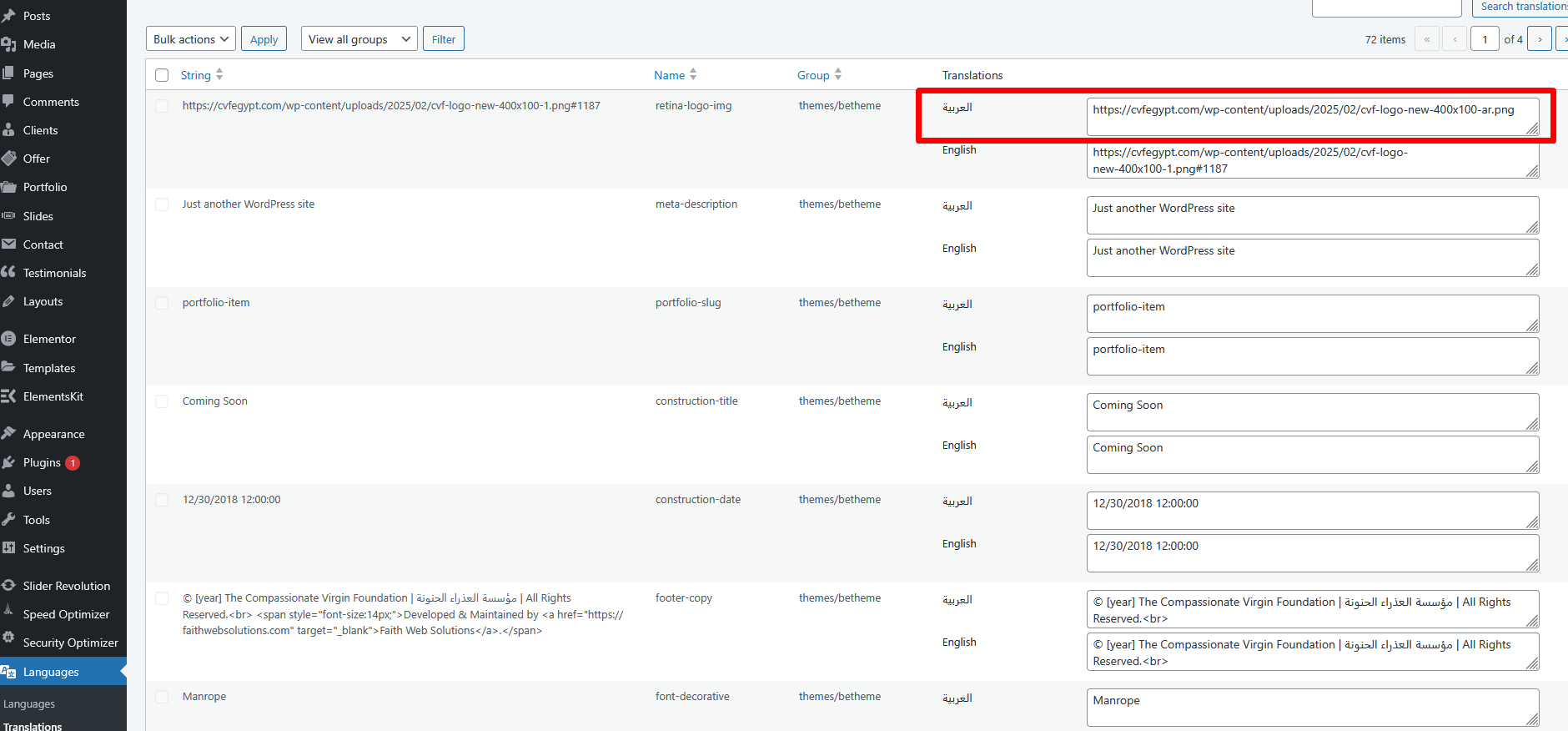Image resolution: width=1568 pixels, height=731 pixels.
Task: Click the Arabic retina-logo-img translation field
Action: point(1311,116)
